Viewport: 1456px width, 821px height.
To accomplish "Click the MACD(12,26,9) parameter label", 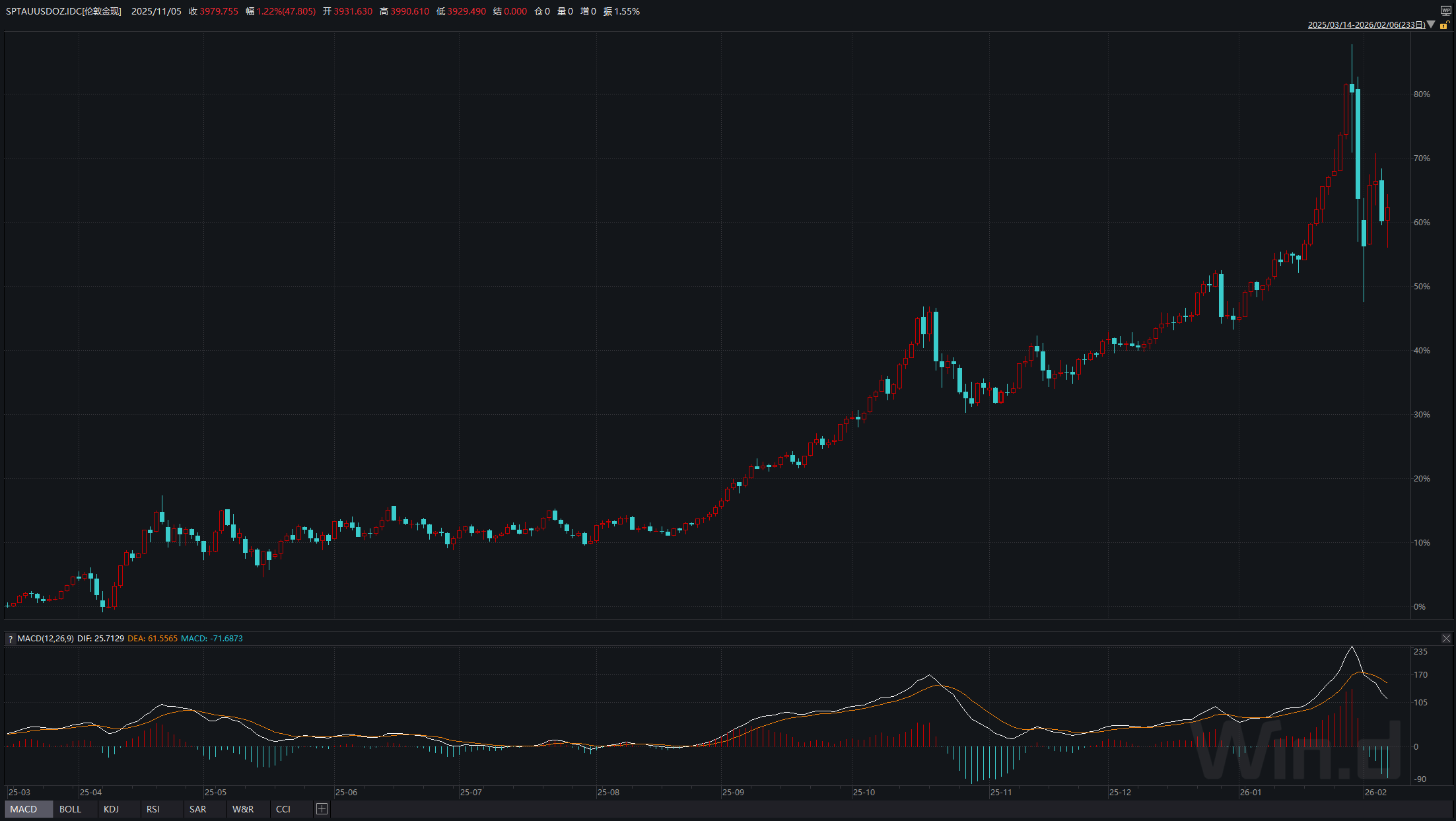I will click(46, 639).
